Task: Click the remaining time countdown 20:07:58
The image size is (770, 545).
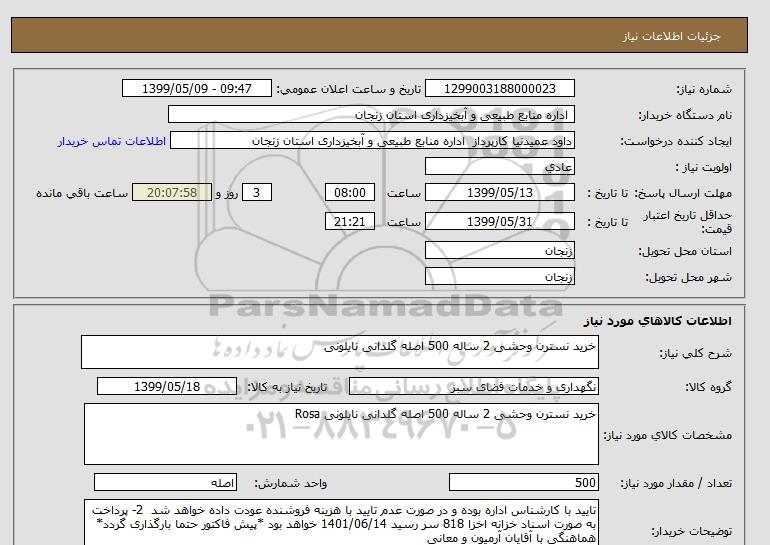Action: pyautogui.click(x=172, y=192)
